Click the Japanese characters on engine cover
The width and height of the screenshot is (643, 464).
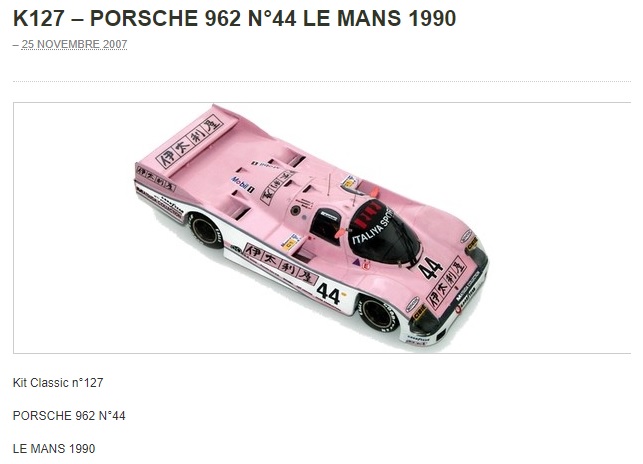pyautogui.click(x=278, y=188)
